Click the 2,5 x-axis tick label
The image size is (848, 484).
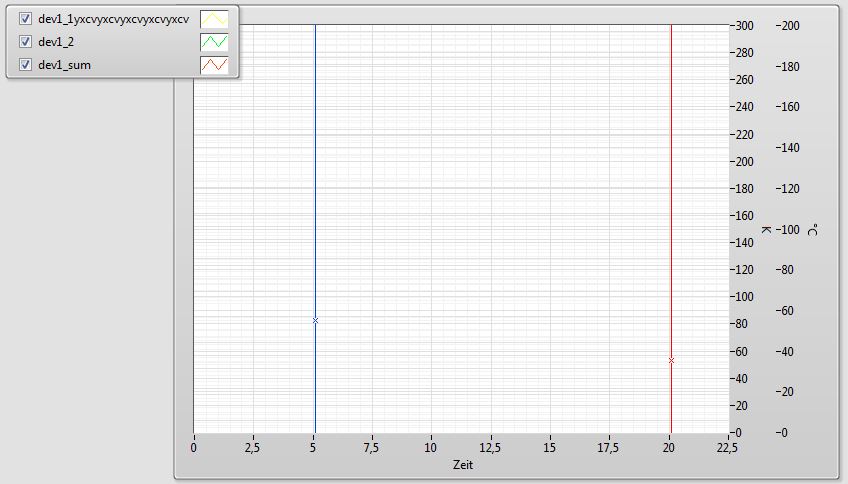(x=253, y=448)
